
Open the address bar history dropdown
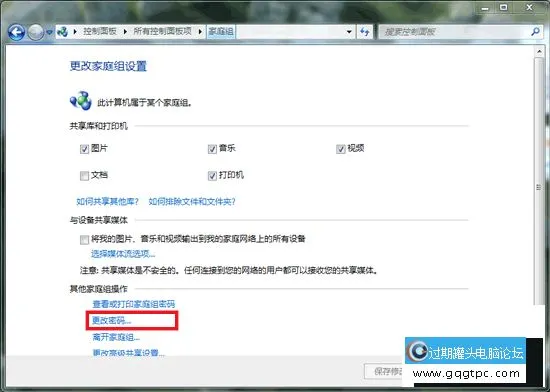point(349,32)
